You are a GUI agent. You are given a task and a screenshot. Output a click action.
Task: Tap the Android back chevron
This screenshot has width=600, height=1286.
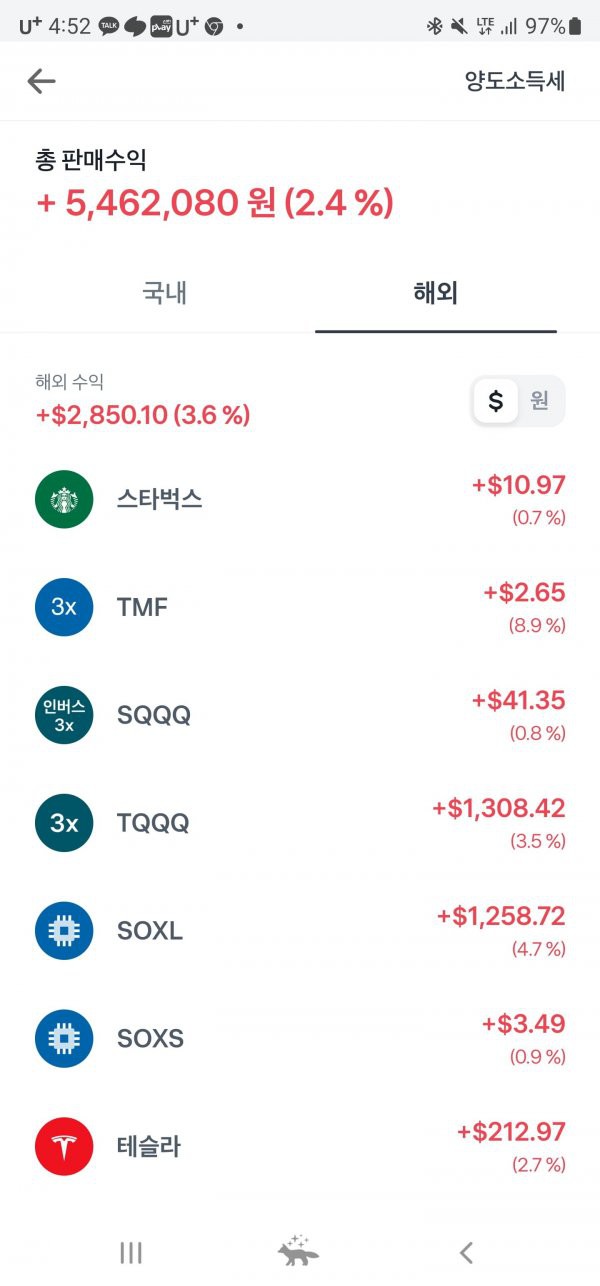465,1252
